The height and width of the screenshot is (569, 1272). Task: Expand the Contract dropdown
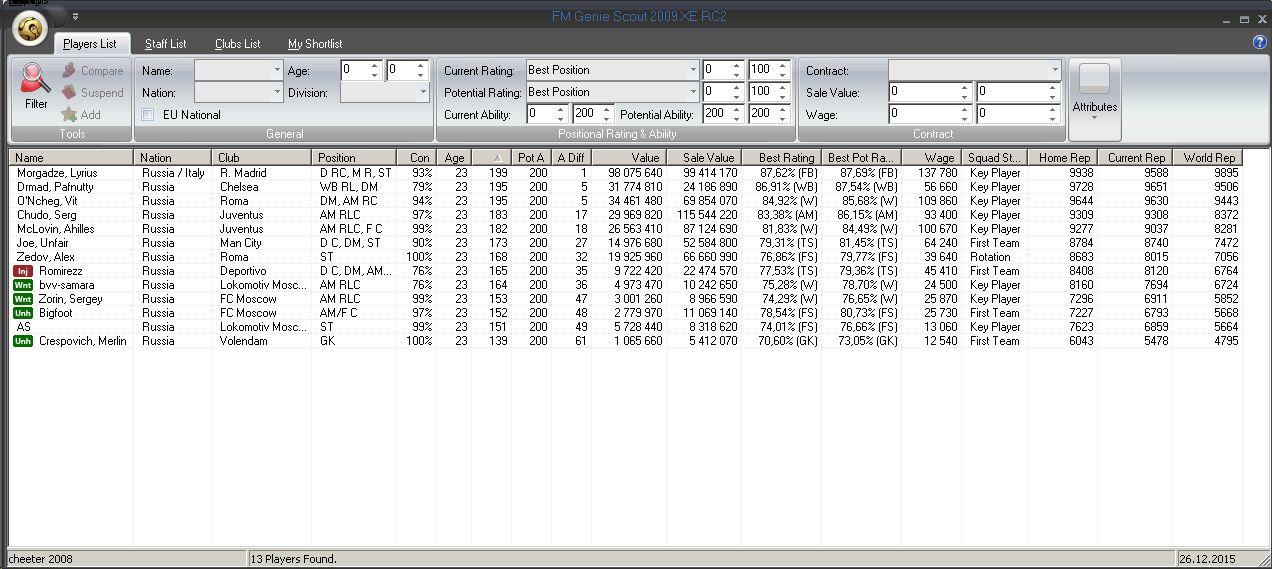click(x=1054, y=71)
